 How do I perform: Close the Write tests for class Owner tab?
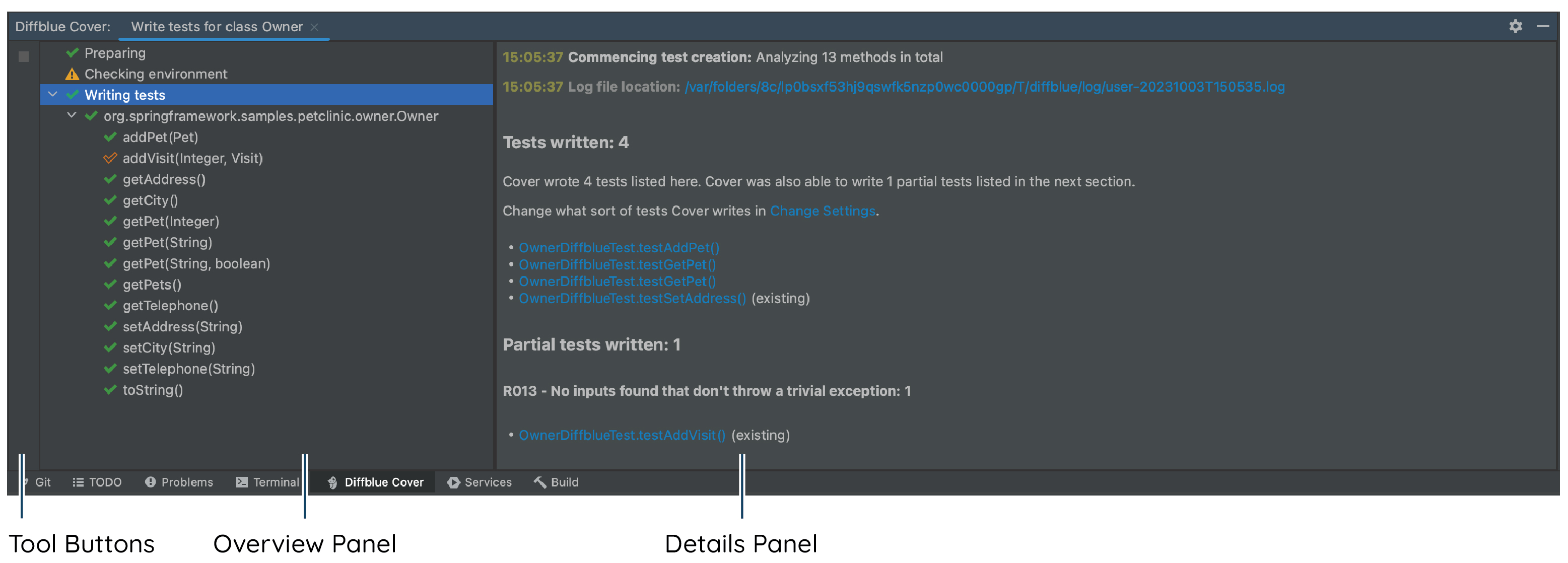[314, 27]
